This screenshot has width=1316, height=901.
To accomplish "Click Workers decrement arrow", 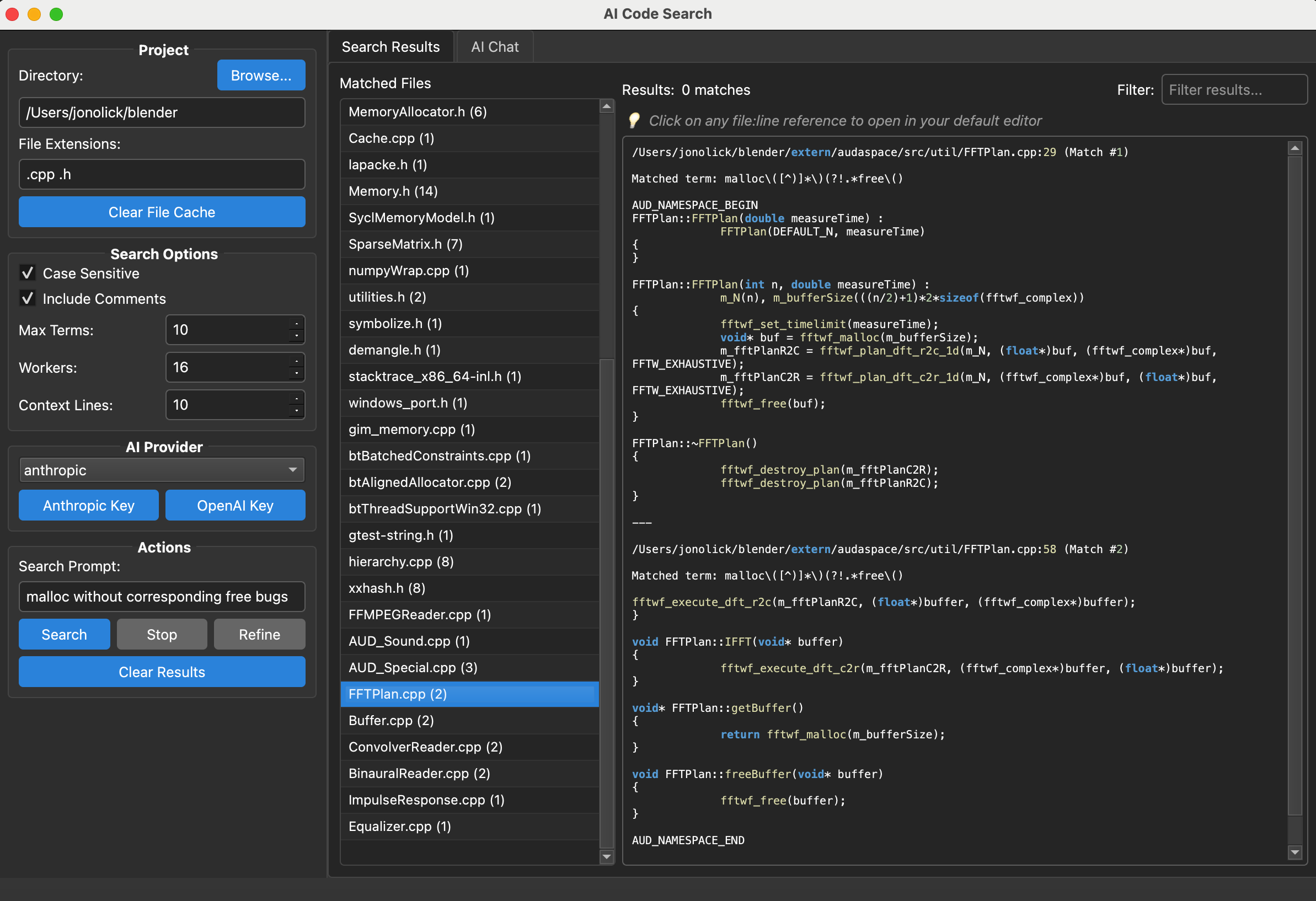I will 296,374.
